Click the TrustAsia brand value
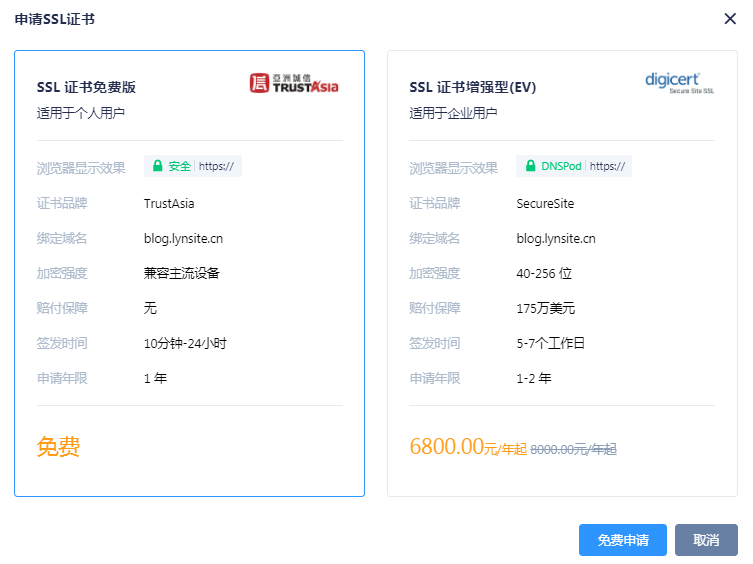This screenshot has height=564, width=753. (x=169, y=204)
